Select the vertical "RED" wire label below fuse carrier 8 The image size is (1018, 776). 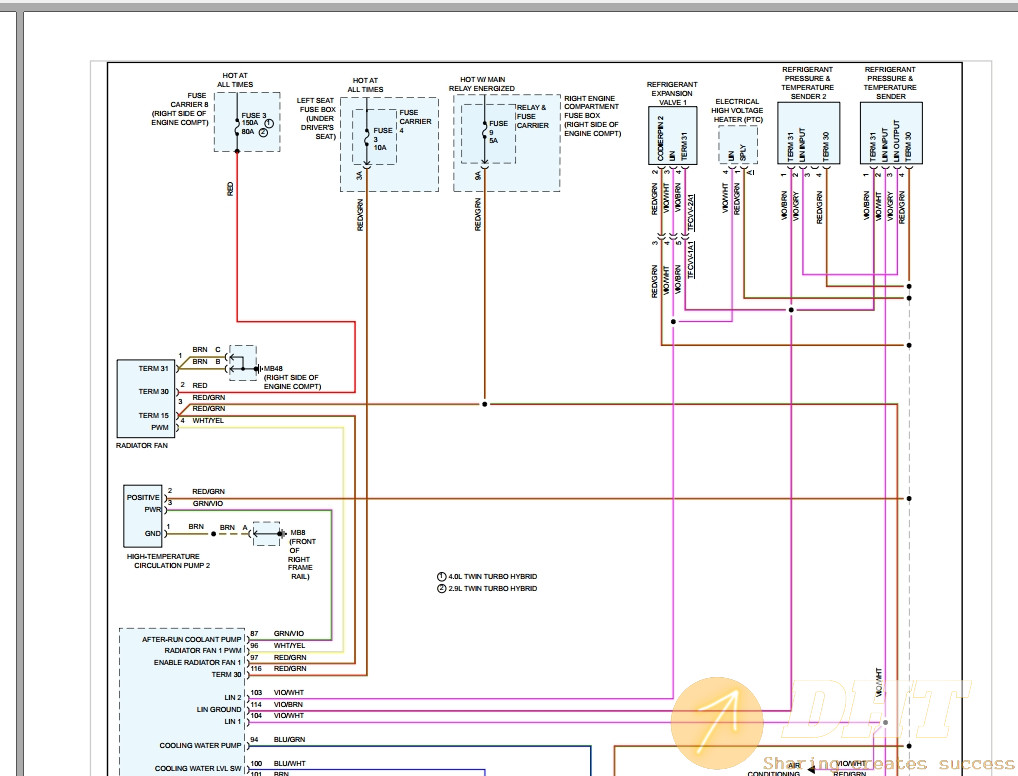point(230,189)
